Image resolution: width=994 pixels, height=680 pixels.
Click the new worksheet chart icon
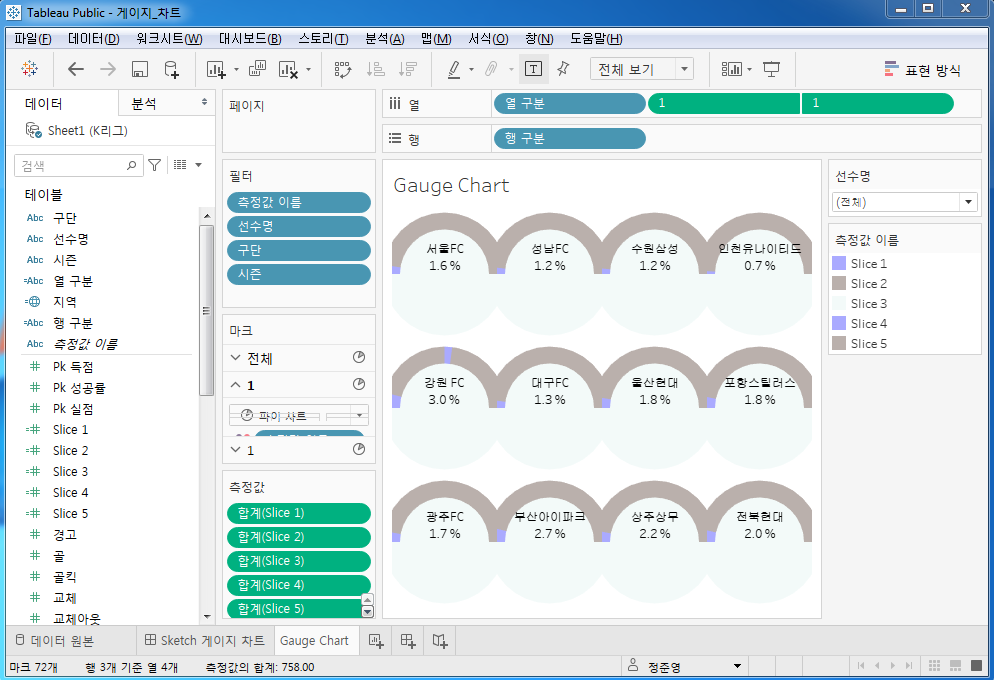pyautogui.click(x=216, y=69)
